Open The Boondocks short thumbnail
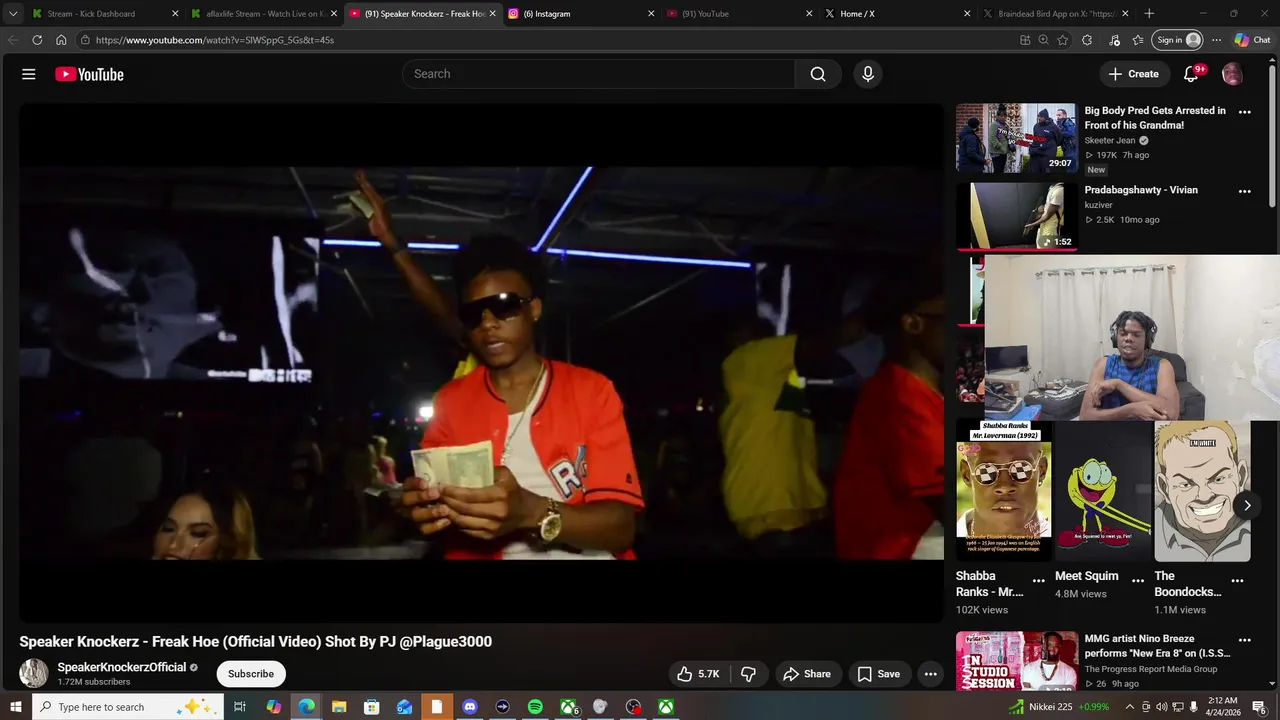The height and width of the screenshot is (720, 1280). click(1202, 490)
